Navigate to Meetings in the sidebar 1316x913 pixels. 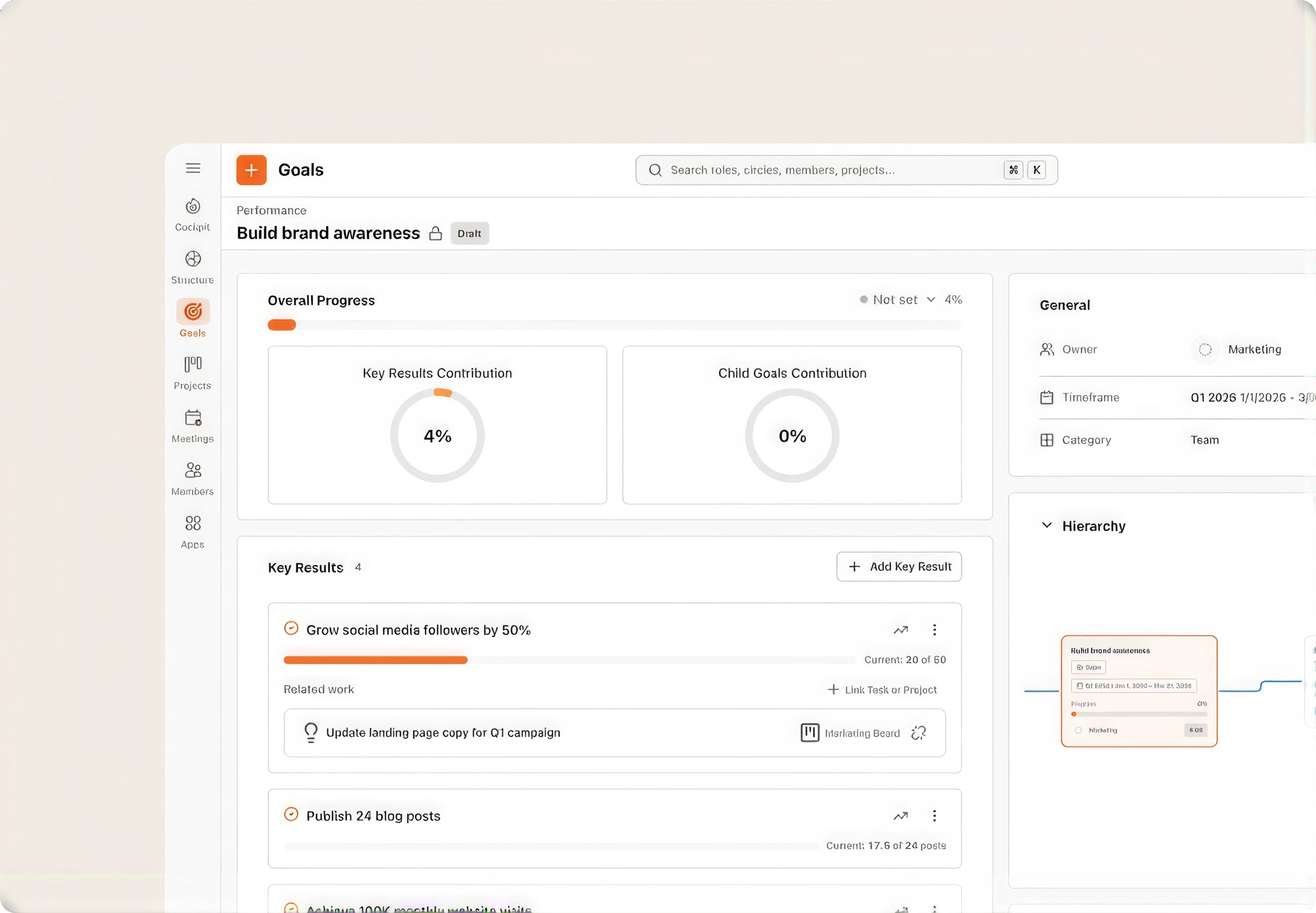click(193, 426)
